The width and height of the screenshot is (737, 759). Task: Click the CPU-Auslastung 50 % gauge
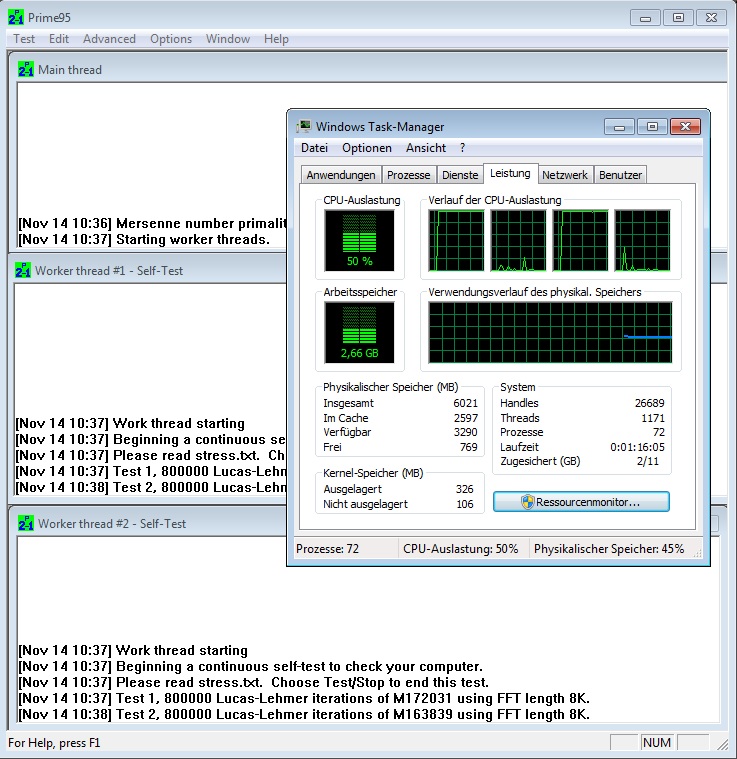pos(360,241)
